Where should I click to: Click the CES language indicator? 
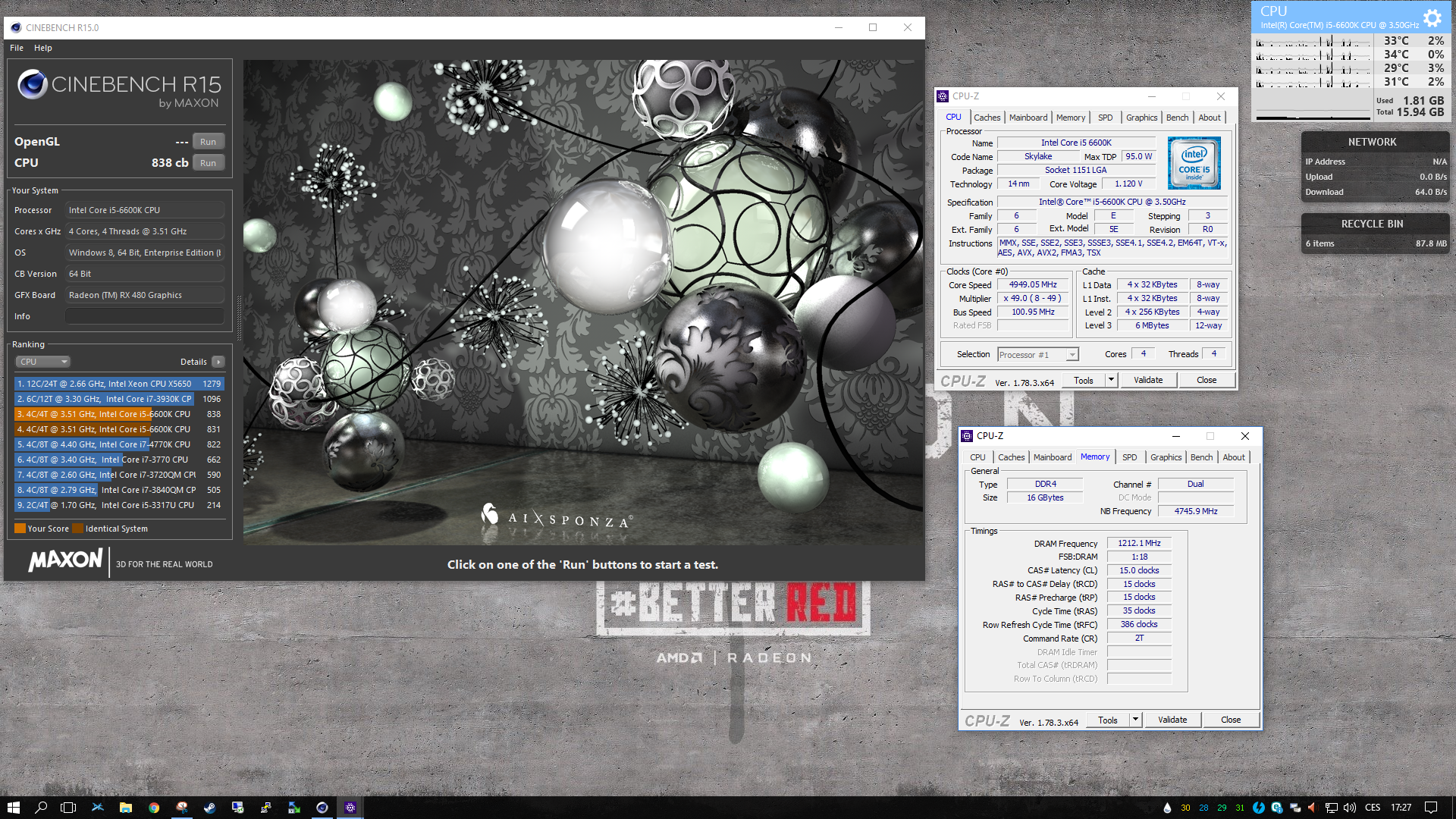(x=1373, y=808)
